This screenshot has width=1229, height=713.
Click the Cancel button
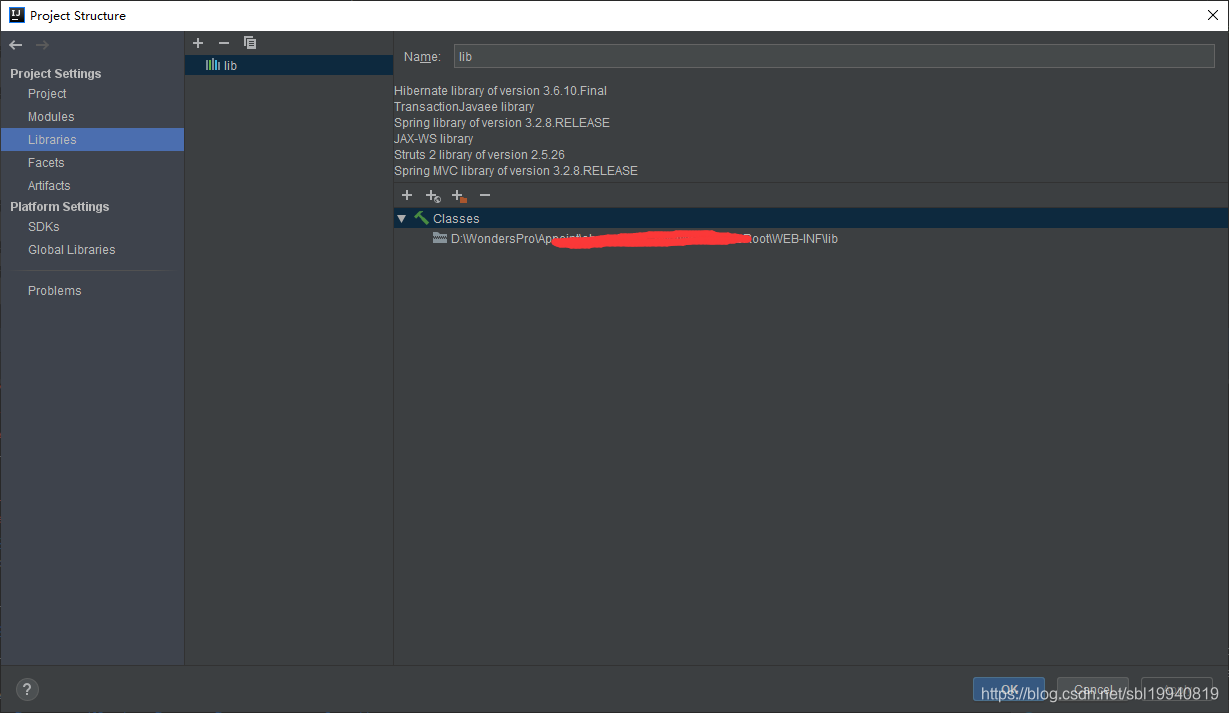pos(1093,690)
